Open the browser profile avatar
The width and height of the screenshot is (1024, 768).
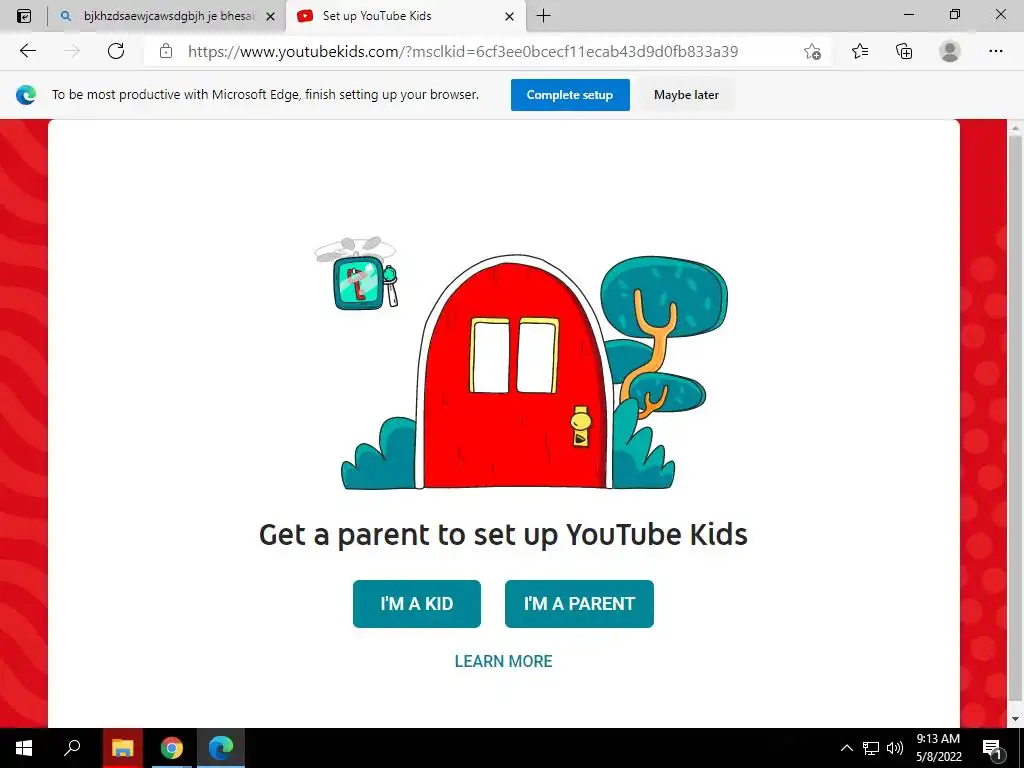click(950, 51)
